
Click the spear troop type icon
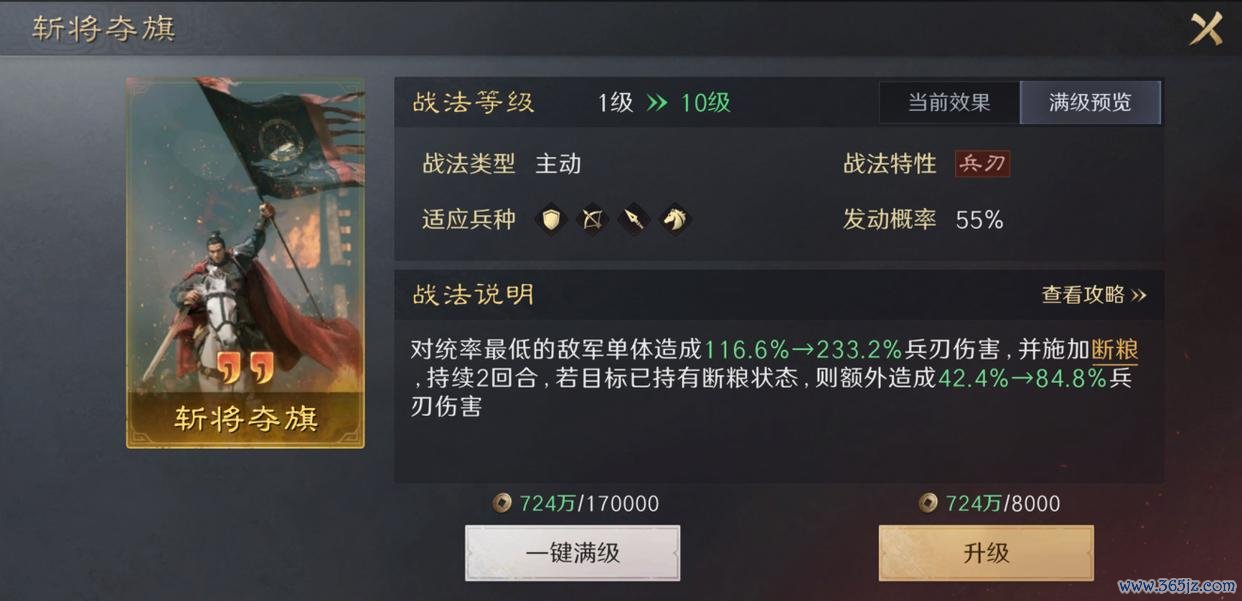(634, 218)
